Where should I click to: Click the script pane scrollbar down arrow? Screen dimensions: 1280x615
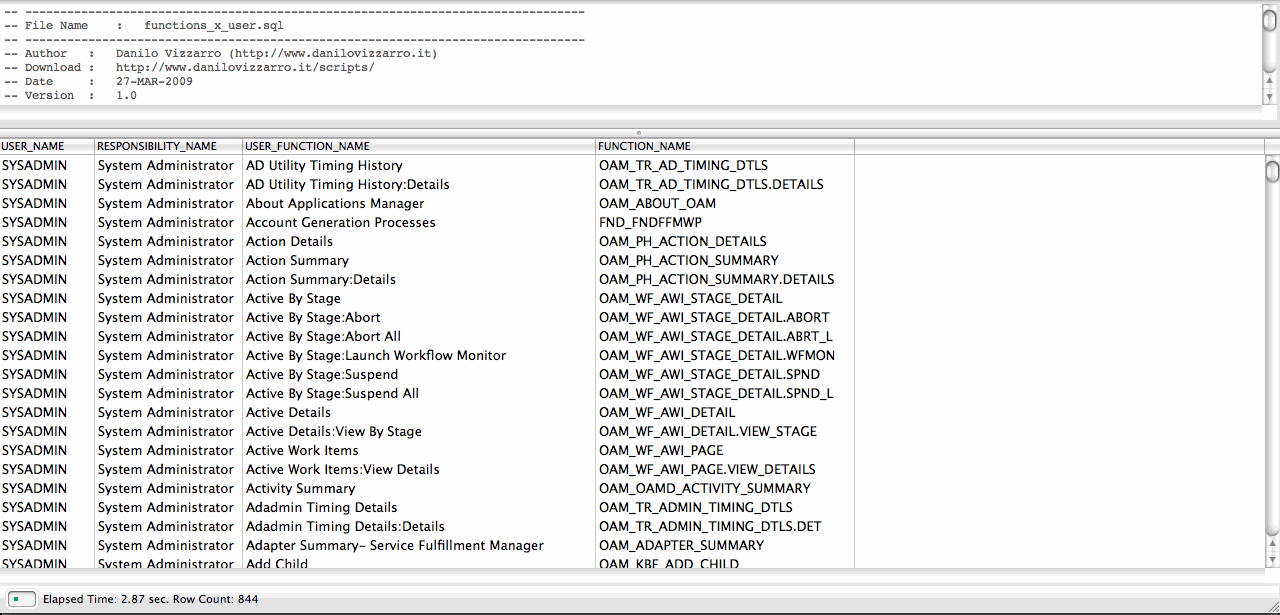[x=1271, y=97]
